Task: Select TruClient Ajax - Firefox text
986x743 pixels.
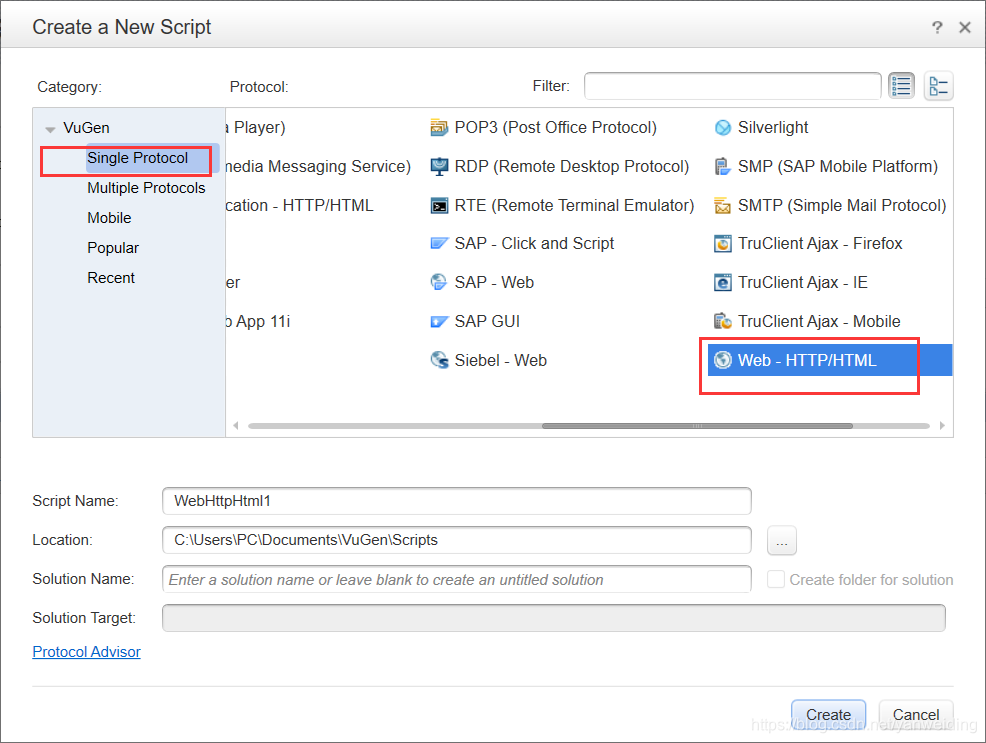Action: point(820,244)
